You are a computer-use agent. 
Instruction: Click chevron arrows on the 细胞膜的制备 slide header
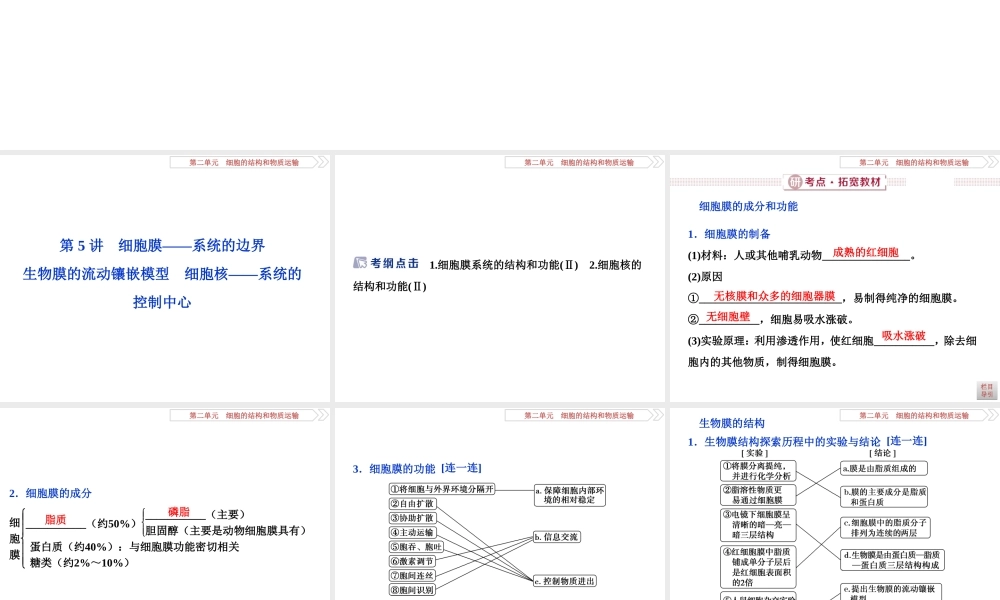pos(993,163)
